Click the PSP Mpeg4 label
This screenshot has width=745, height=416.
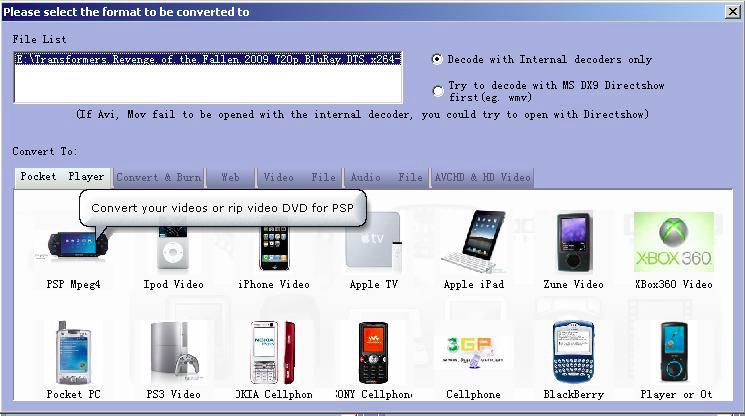coord(73,284)
